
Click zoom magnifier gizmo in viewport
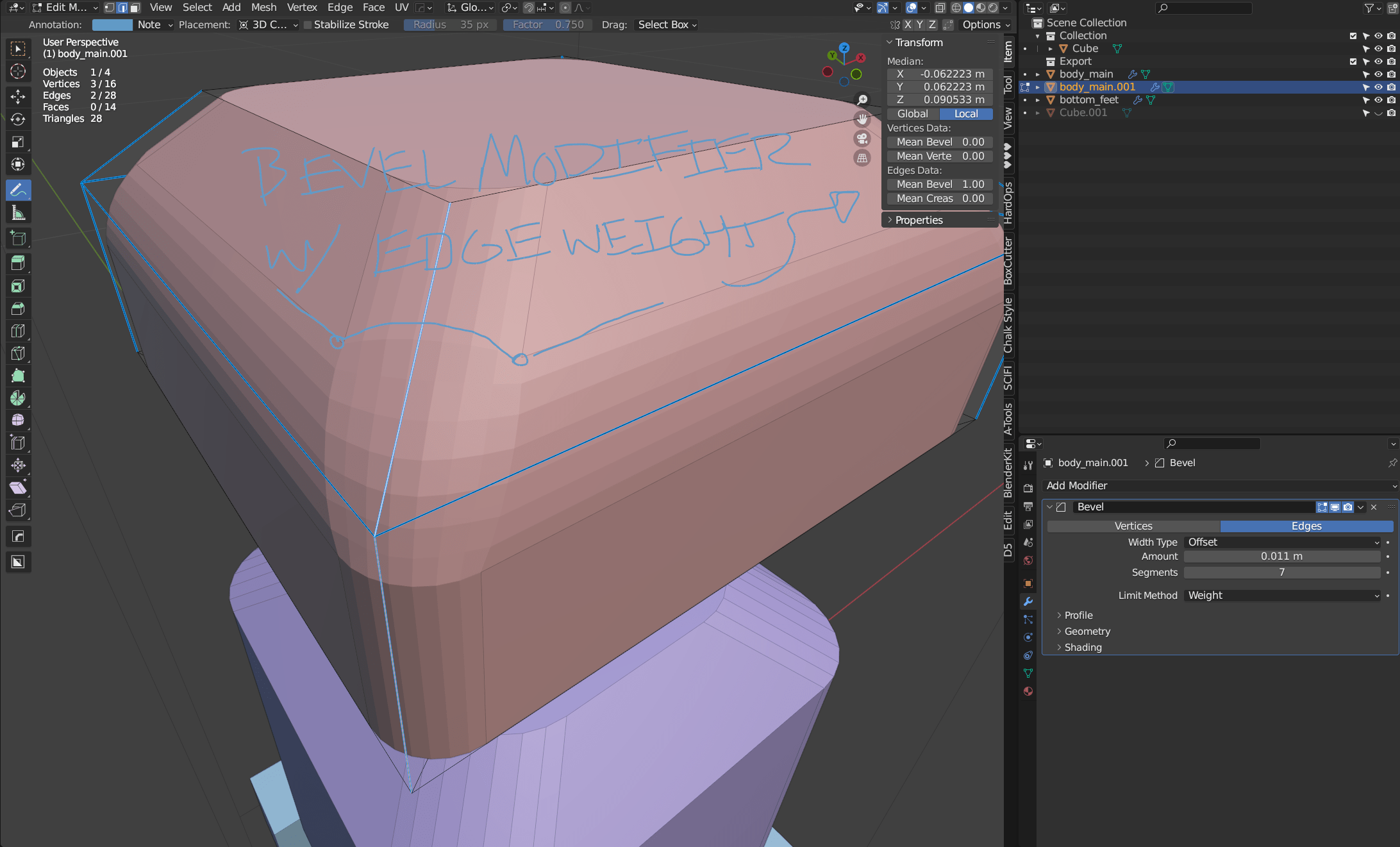point(862,99)
